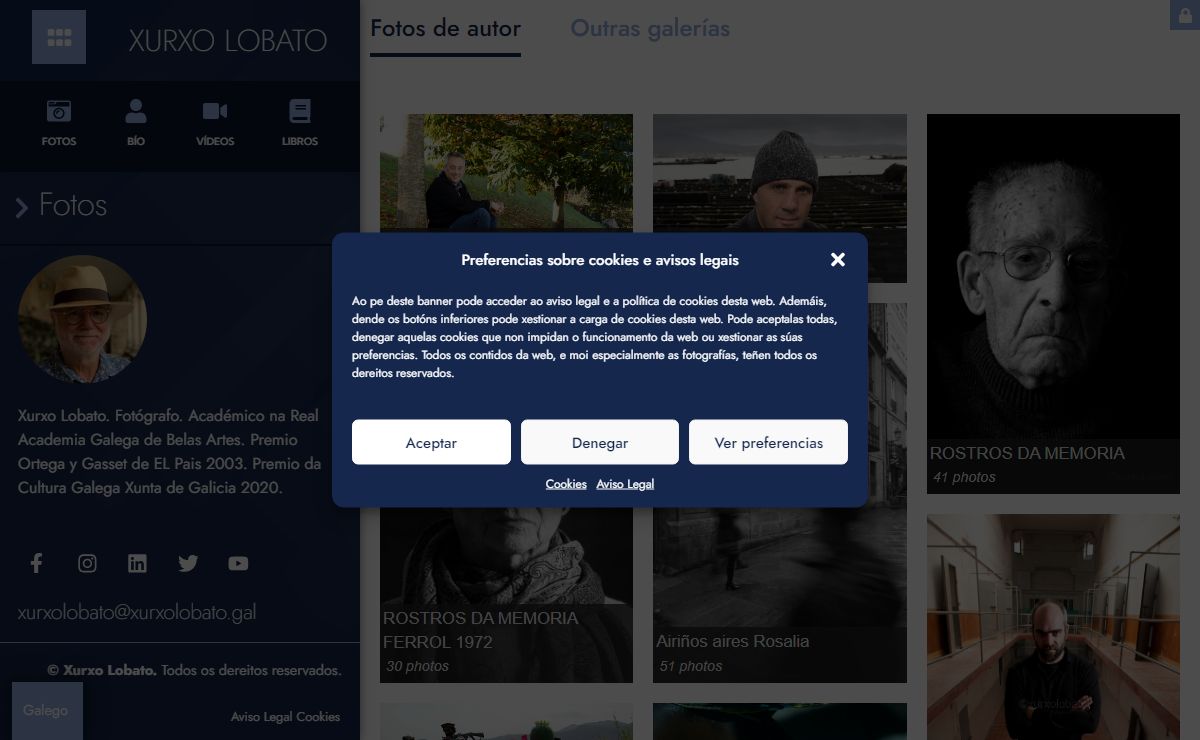Select the Fotos de autor tab
The width and height of the screenshot is (1200, 740).
[x=445, y=29]
